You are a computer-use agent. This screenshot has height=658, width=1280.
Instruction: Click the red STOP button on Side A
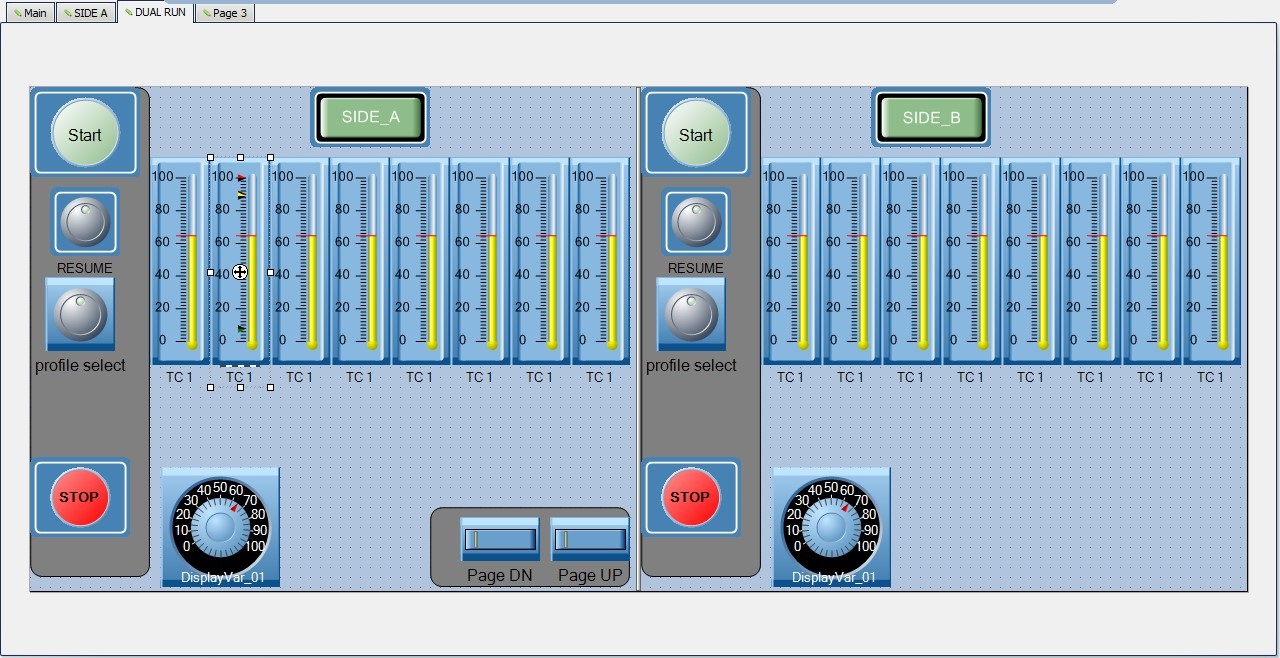pos(79,497)
